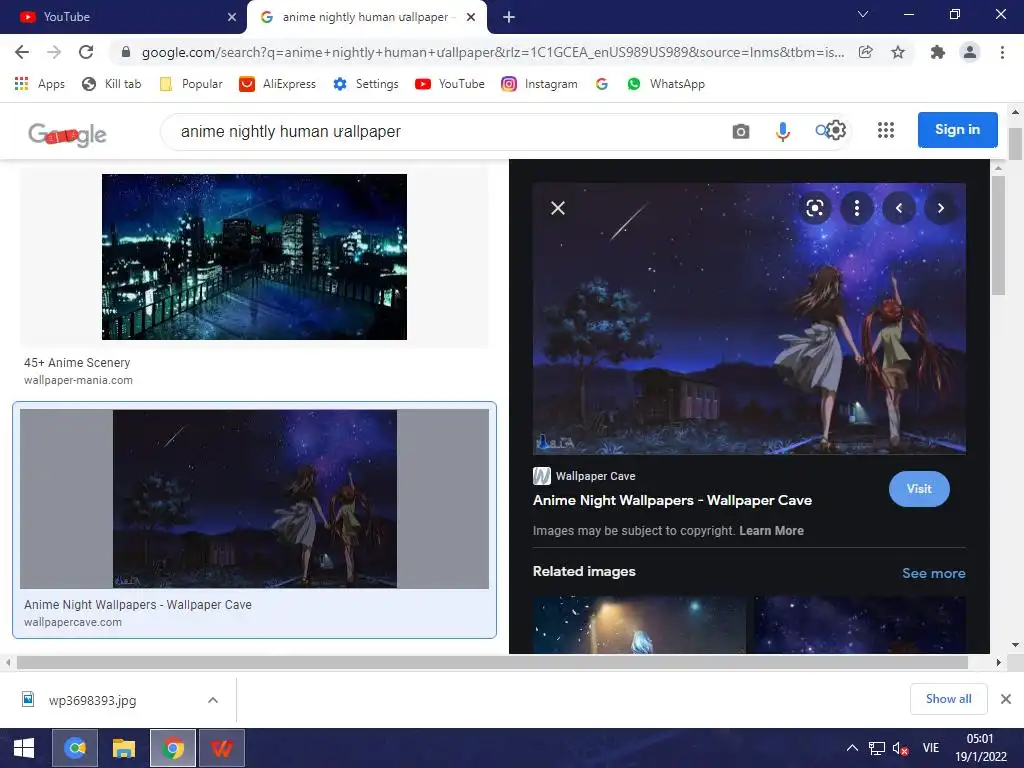
Task: Click See more related images
Action: pos(933,573)
